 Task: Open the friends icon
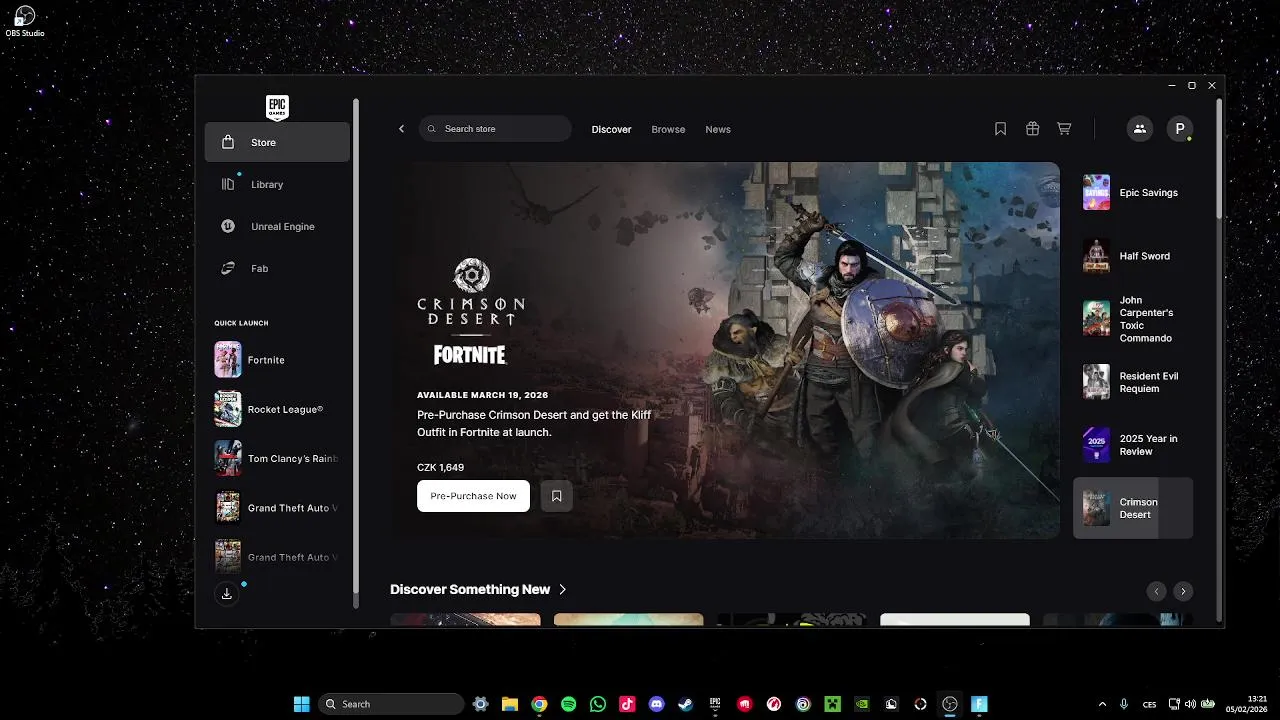coord(1139,129)
